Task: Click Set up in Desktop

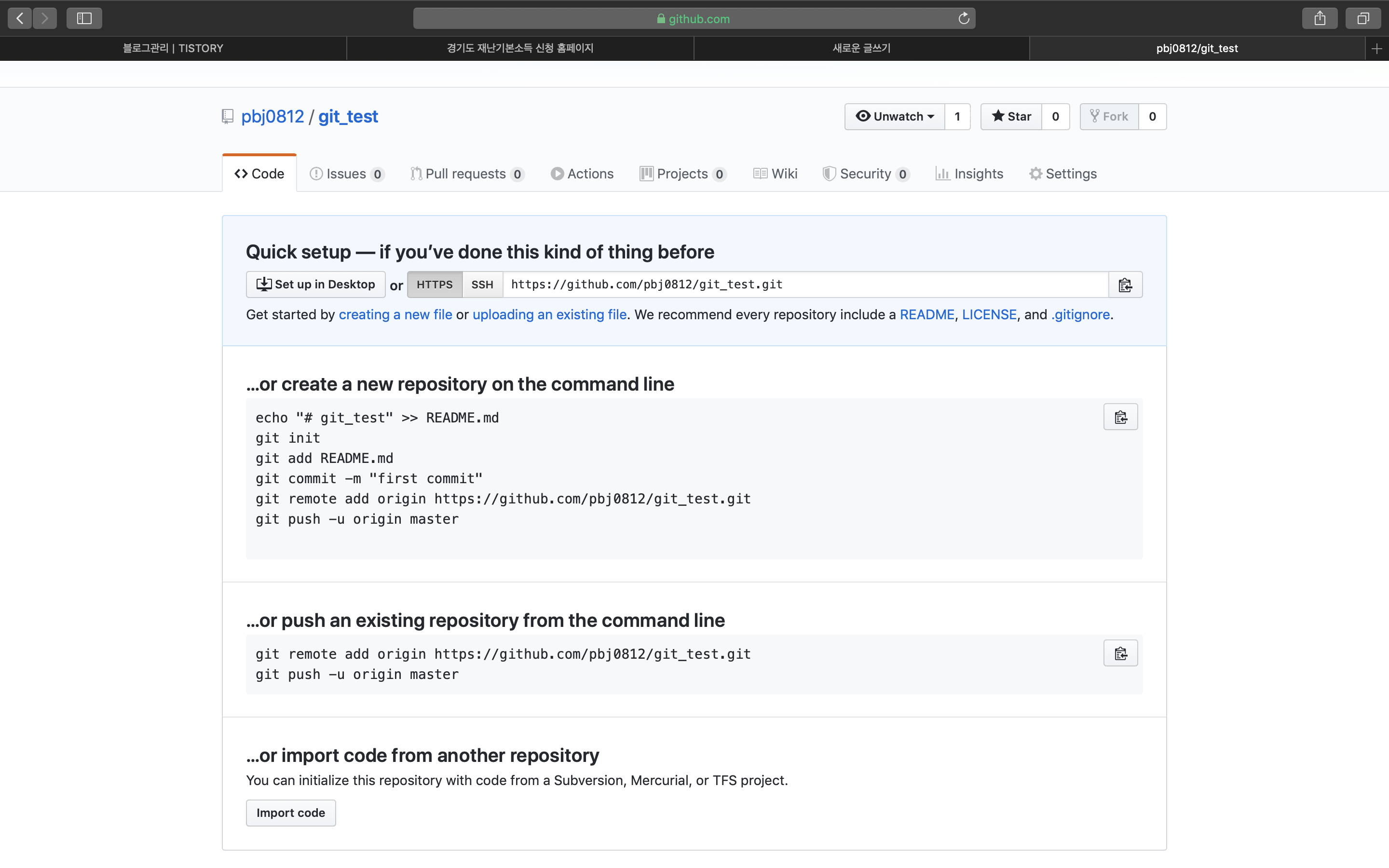Action: (316, 285)
